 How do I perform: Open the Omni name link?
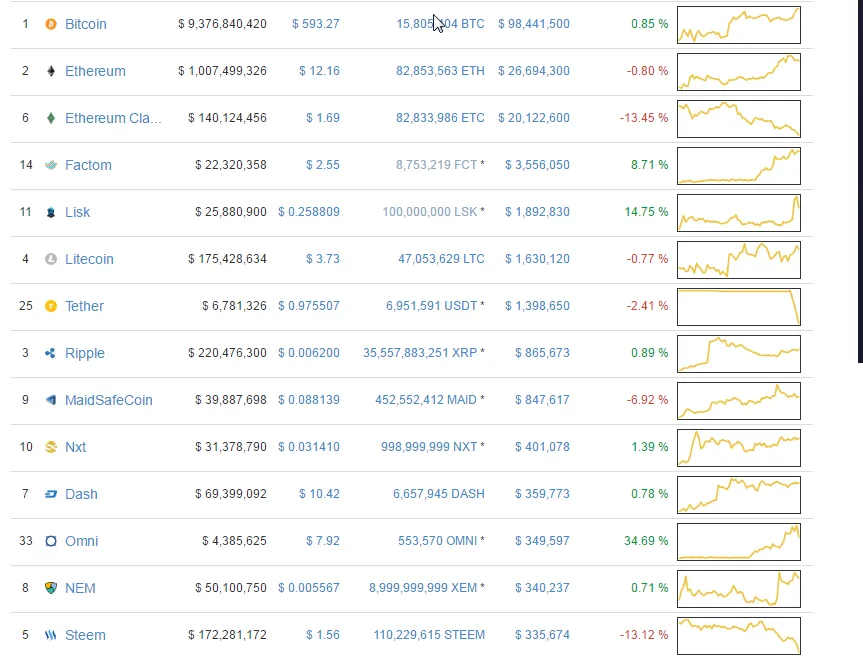click(81, 541)
